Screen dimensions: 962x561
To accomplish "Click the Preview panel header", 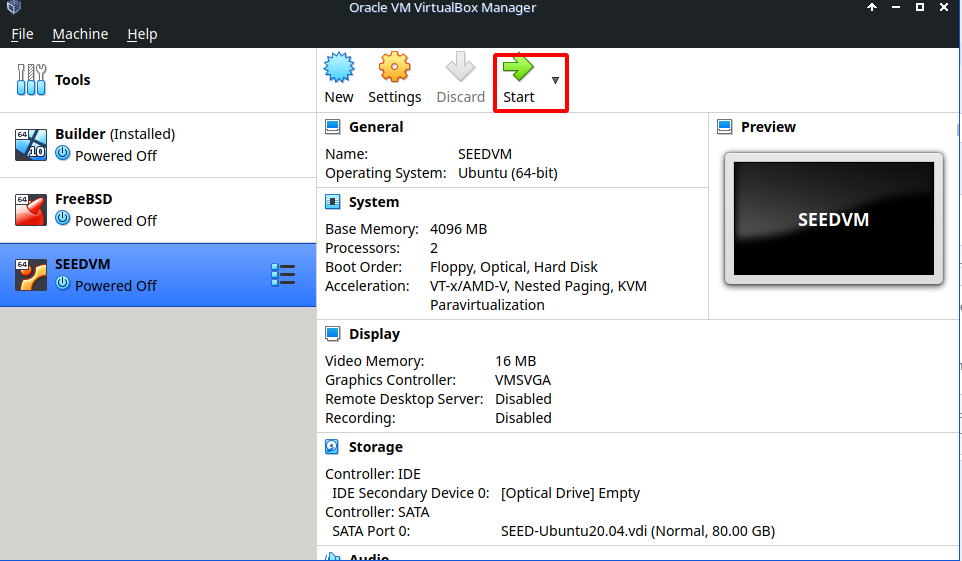I will click(x=767, y=127).
